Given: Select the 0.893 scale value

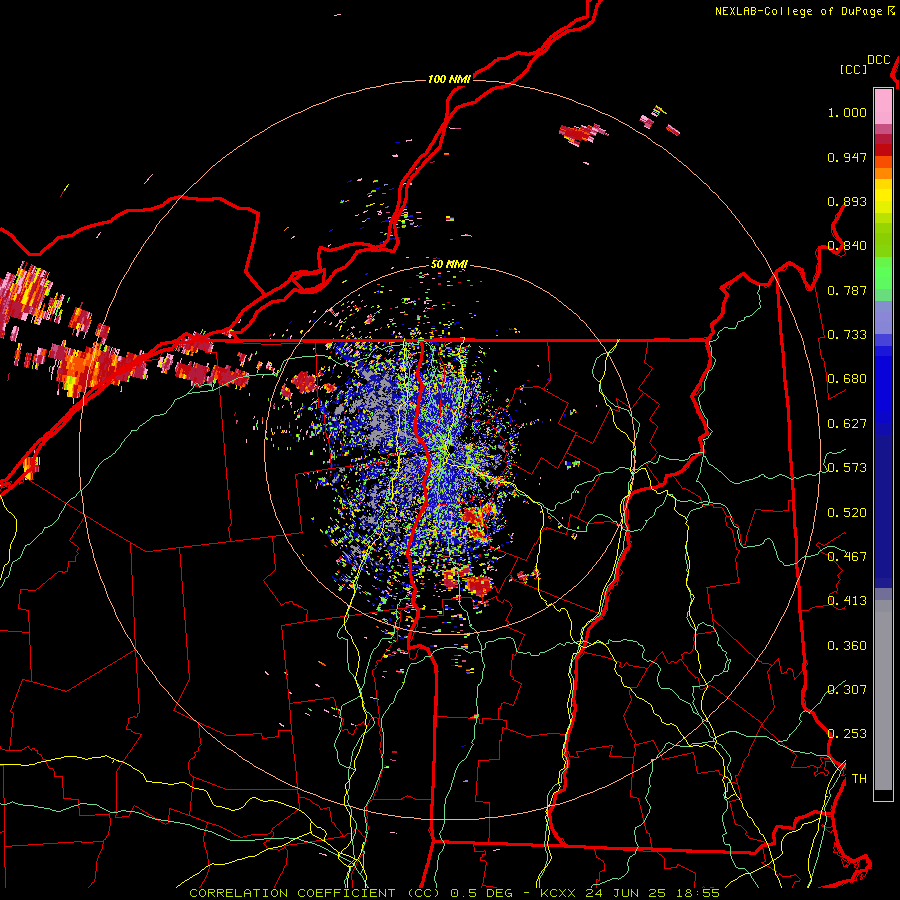Looking at the screenshot, I should click(847, 201).
